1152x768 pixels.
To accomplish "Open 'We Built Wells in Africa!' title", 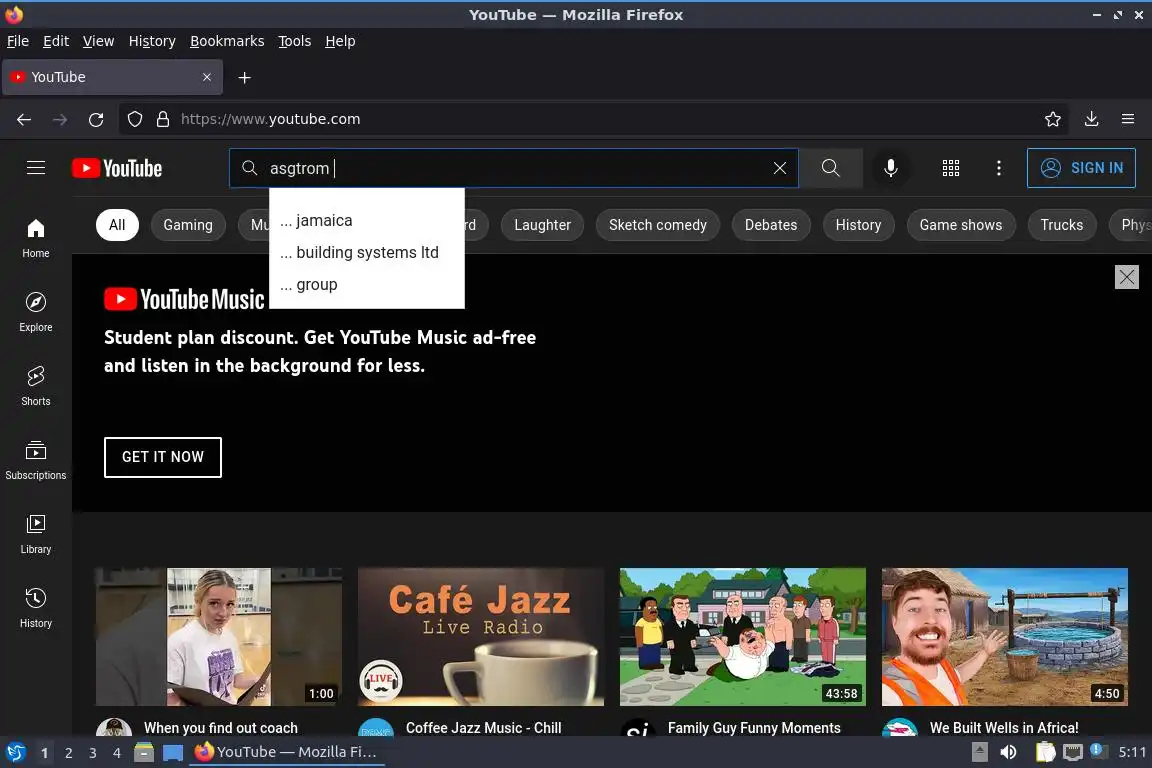I will click(x=1004, y=728).
